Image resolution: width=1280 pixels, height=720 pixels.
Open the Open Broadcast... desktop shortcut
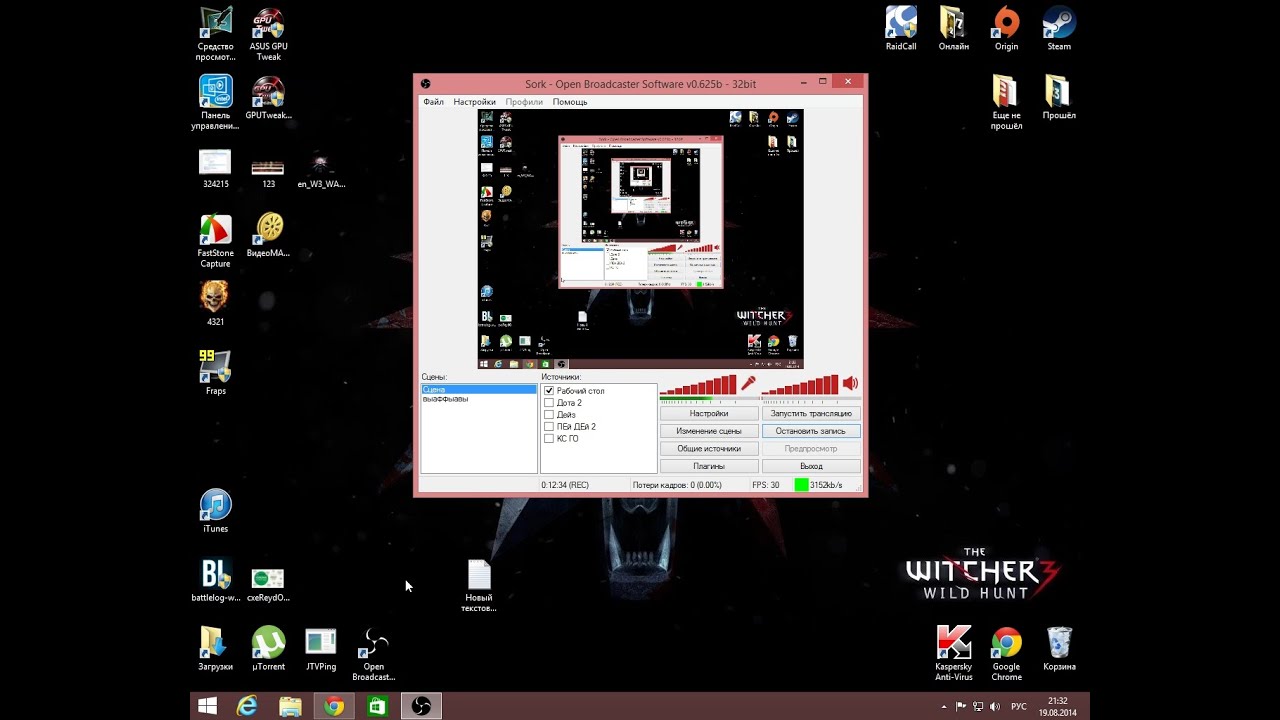tap(374, 654)
